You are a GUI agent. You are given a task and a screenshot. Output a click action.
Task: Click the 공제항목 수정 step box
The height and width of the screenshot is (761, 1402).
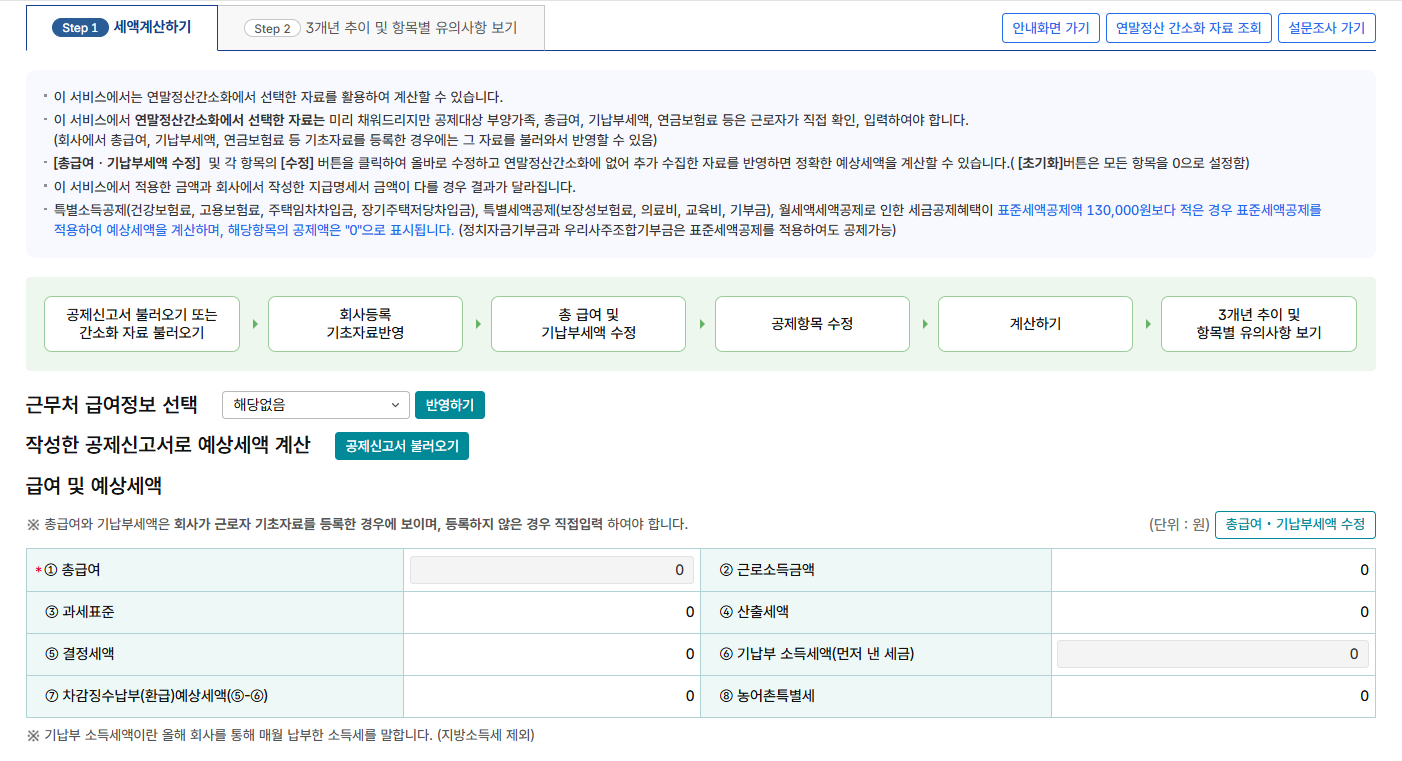pyautogui.click(x=811, y=323)
